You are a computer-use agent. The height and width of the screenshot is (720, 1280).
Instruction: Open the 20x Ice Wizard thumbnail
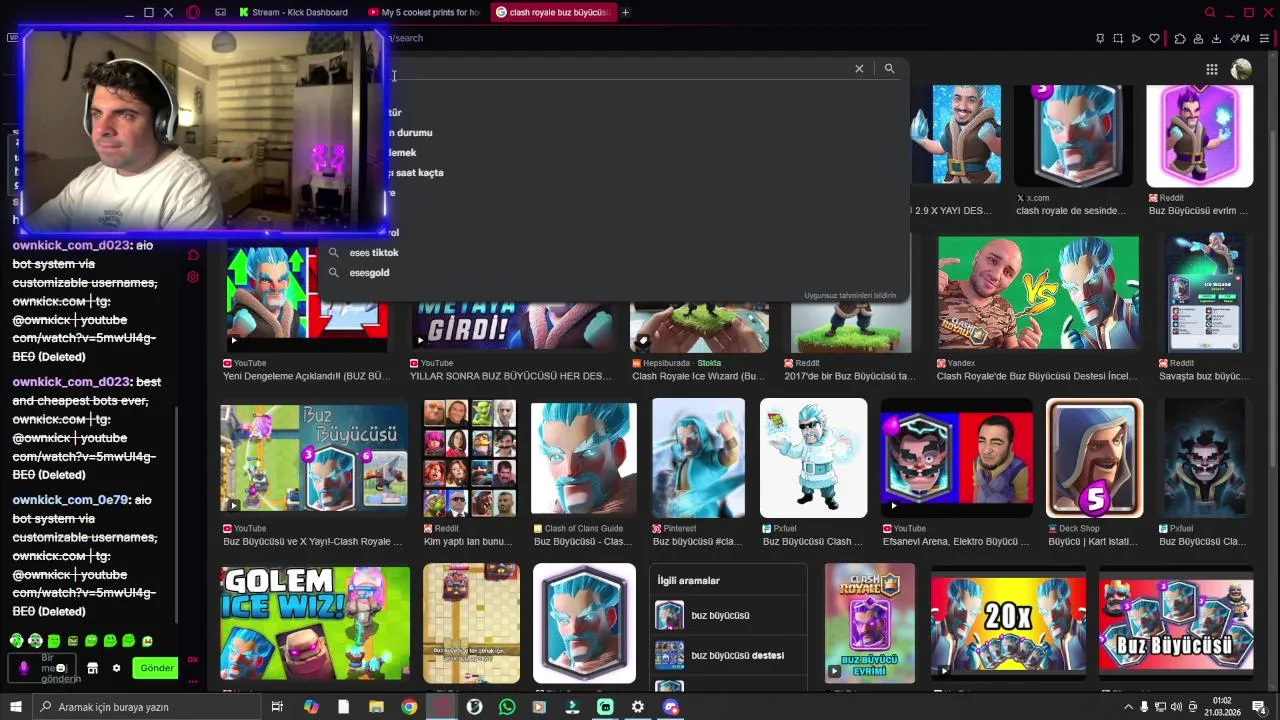1008,623
